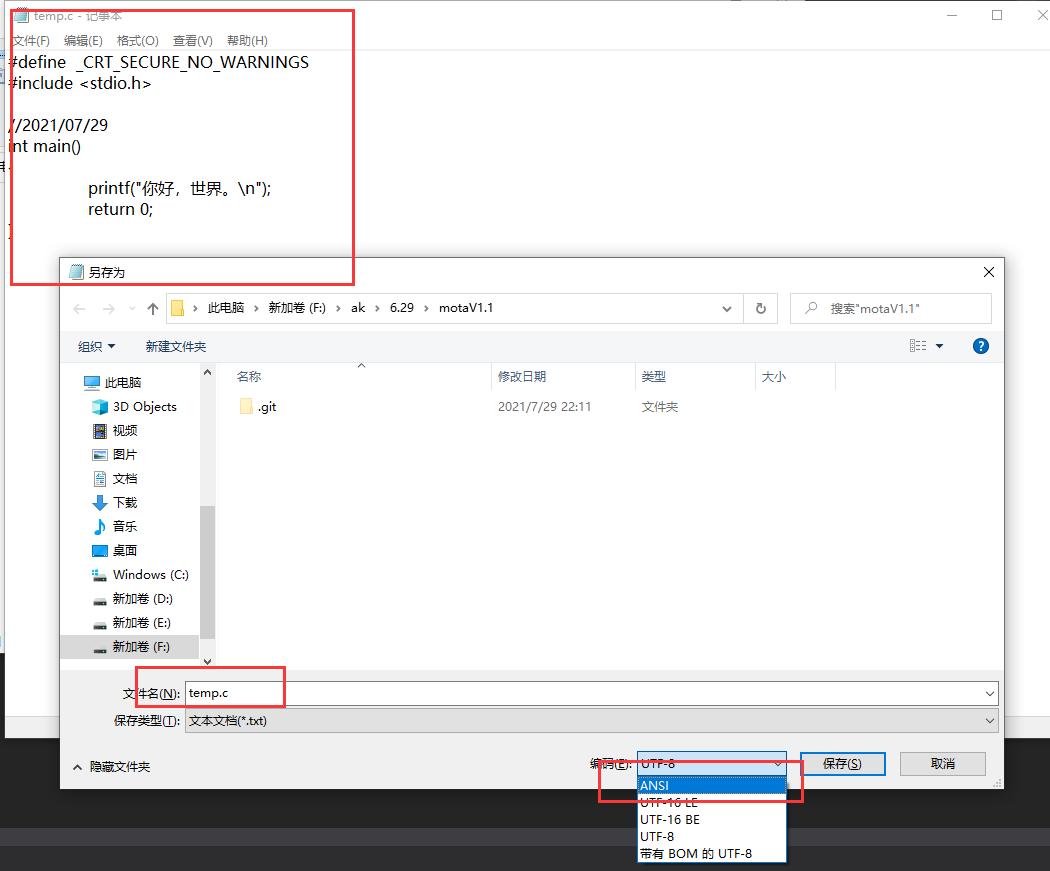This screenshot has height=871, width=1050.
Task: Click 新建文件夹 button
Action: tap(175, 347)
